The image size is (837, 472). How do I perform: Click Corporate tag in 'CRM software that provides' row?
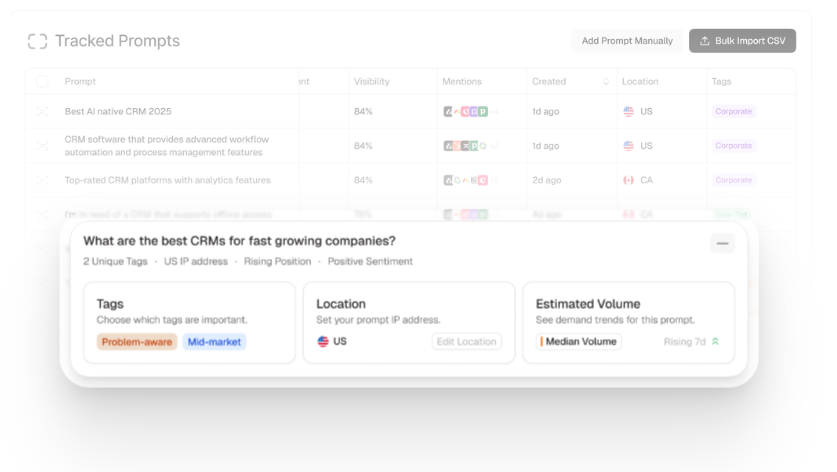pos(733,145)
